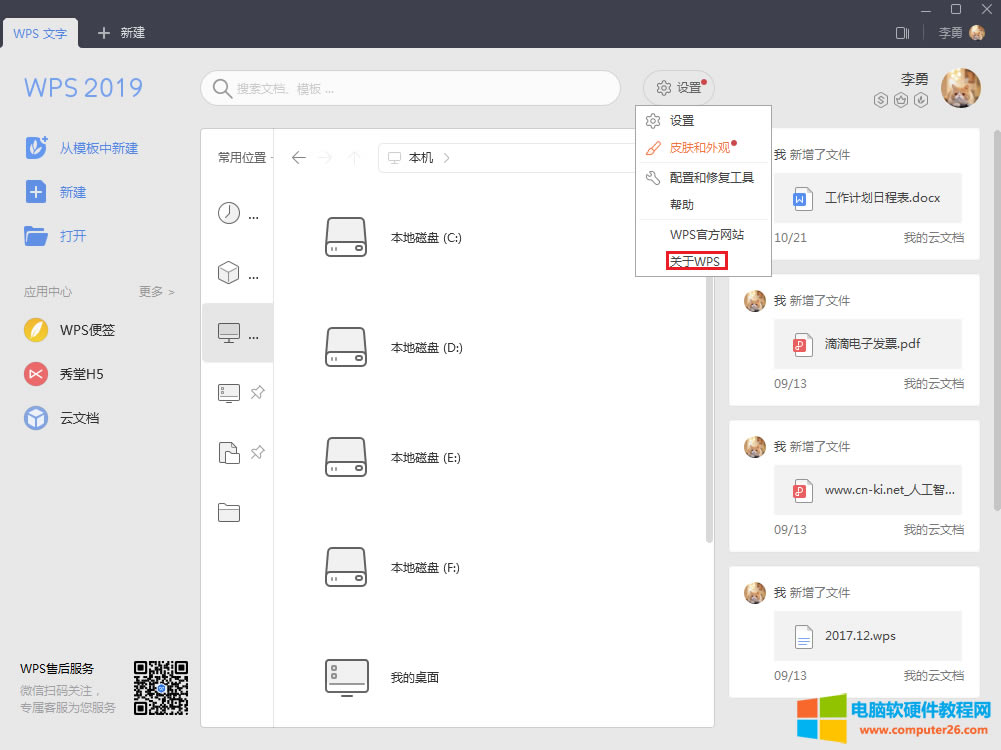Choose 皮肤和外观 menu entry

[x=700, y=148]
